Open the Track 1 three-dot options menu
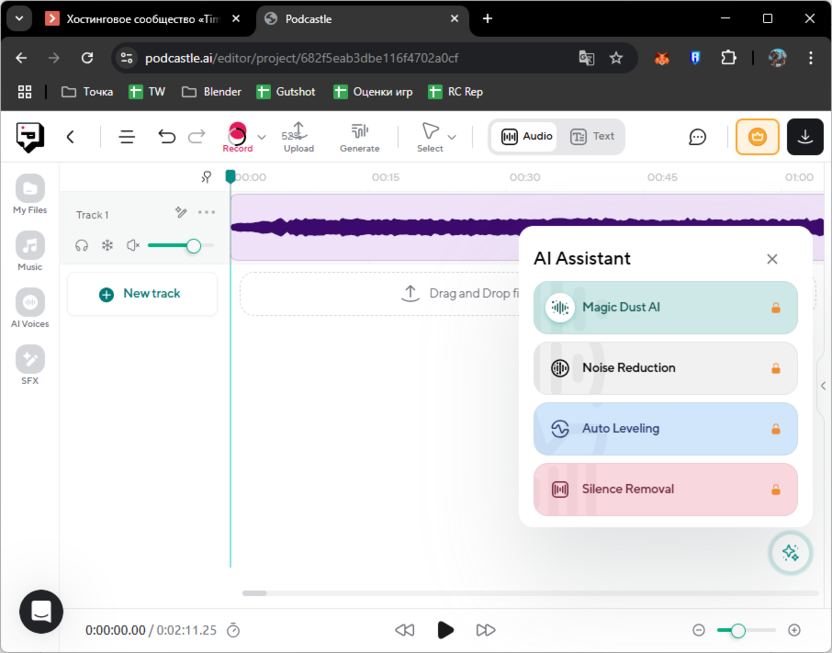 point(206,212)
